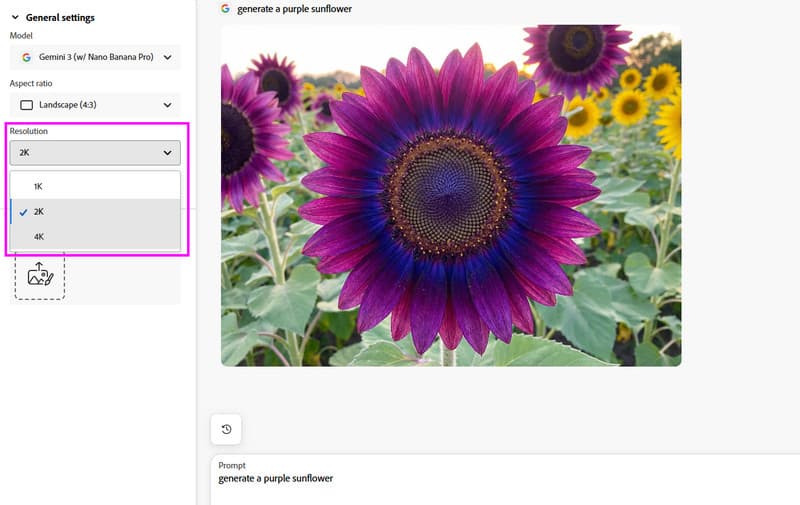Image resolution: width=800 pixels, height=505 pixels.
Task: Click the 2K value in Resolution box
Action: pyautogui.click(x=25, y=153)
